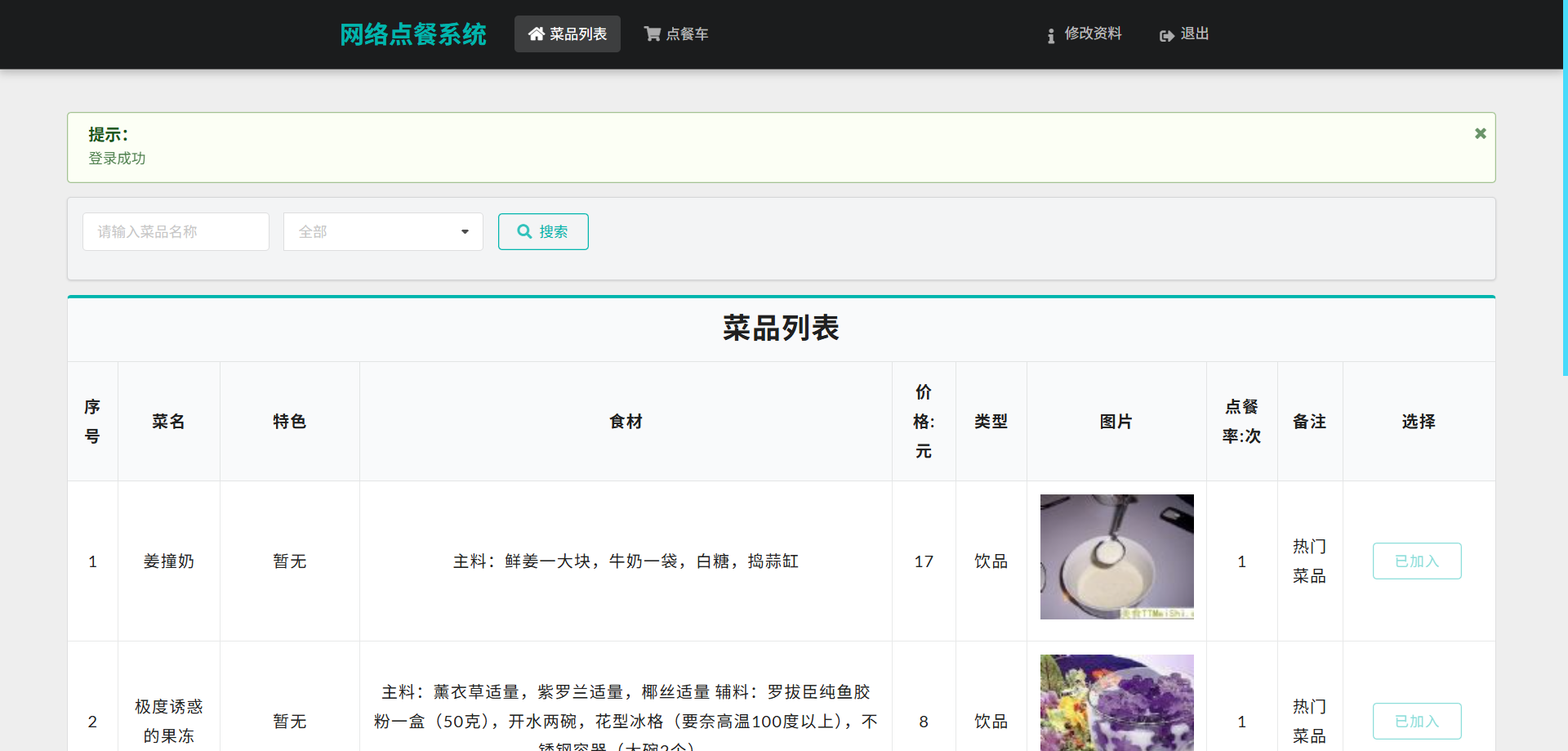Viewport: 1568px width, 751px height.
Task: Click the 图片 column header
Action: pyautogui.click(x=1116, y=422)
